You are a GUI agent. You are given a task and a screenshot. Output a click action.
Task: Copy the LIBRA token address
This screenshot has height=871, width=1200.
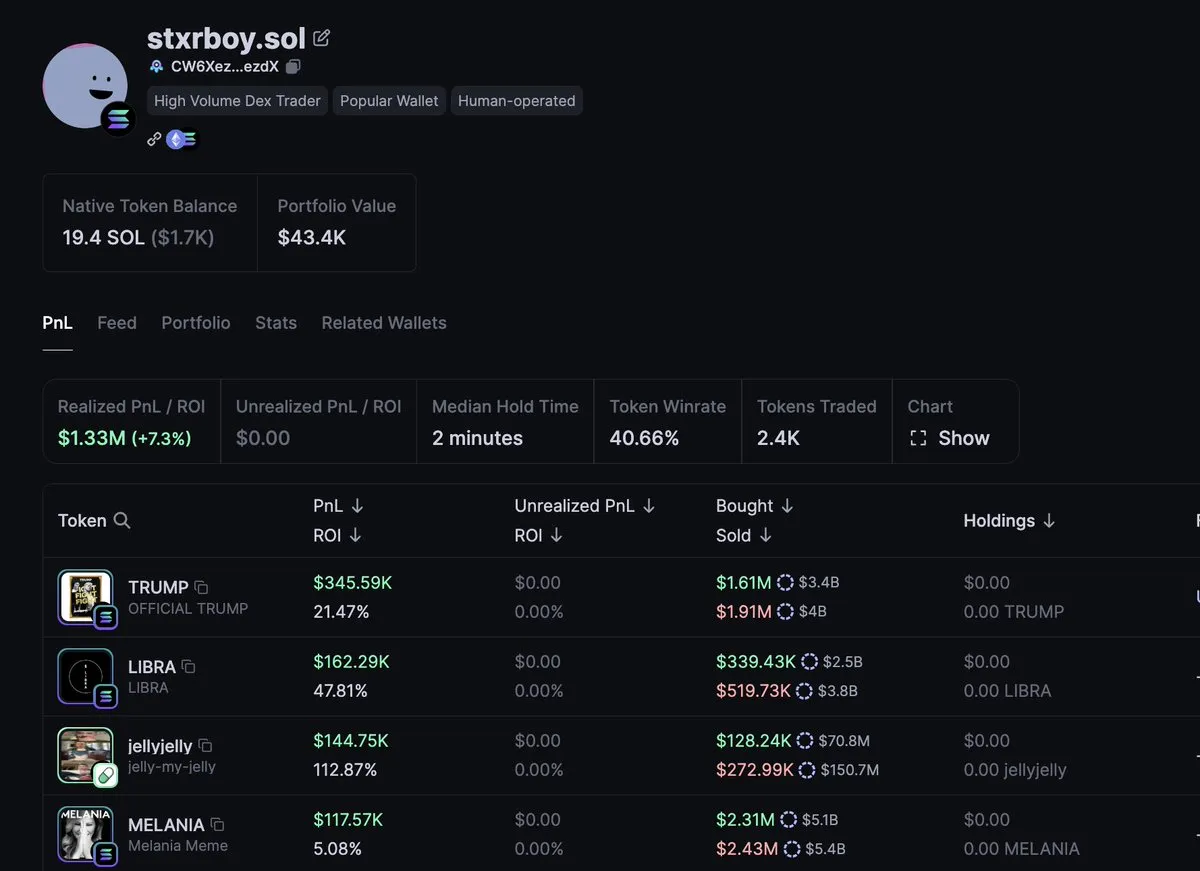tap(188, 666)
